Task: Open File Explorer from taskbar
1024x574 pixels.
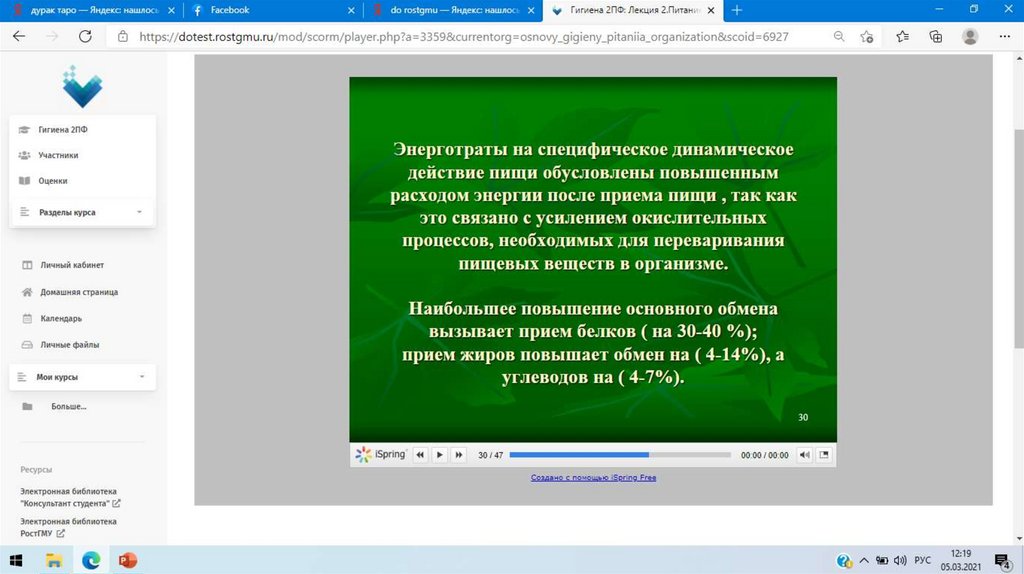Action: pos(54,560)
